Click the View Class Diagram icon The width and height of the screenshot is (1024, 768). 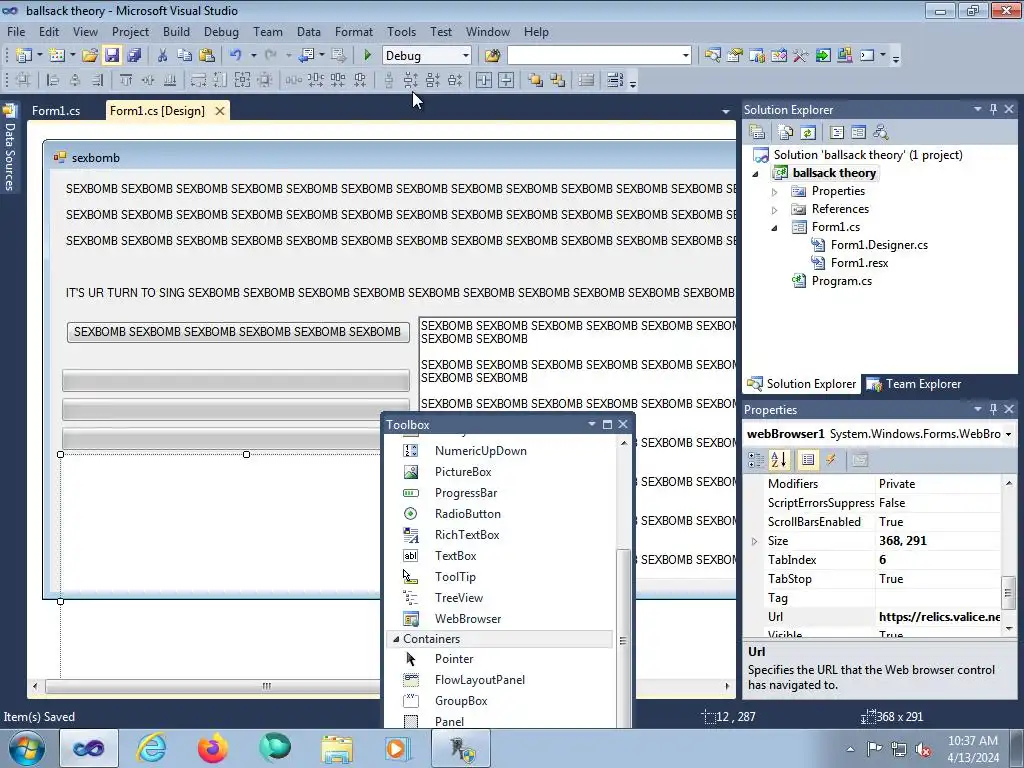[x=881, y=133]
